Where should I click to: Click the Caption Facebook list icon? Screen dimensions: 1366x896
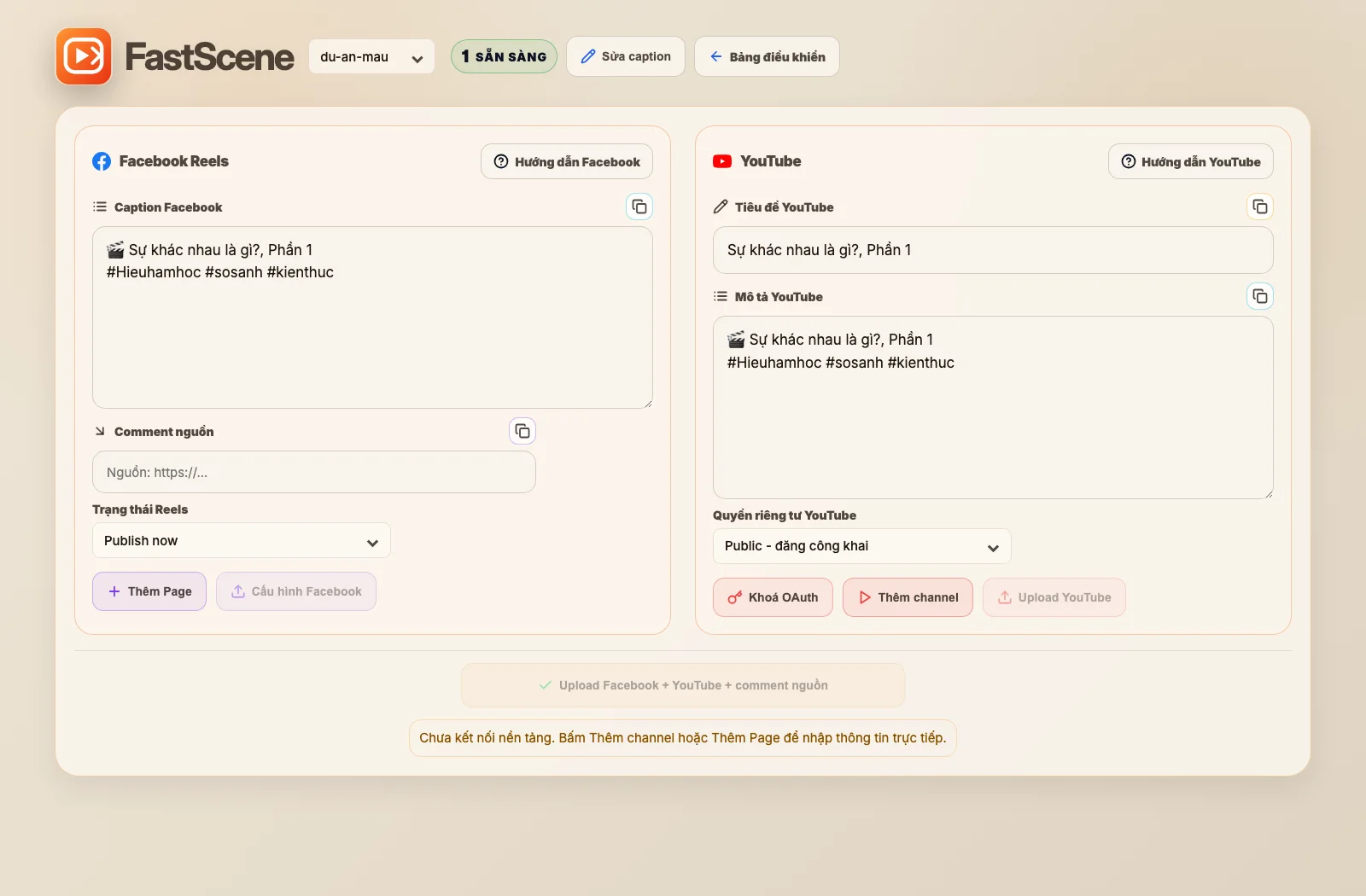click(x=100, y=207)
